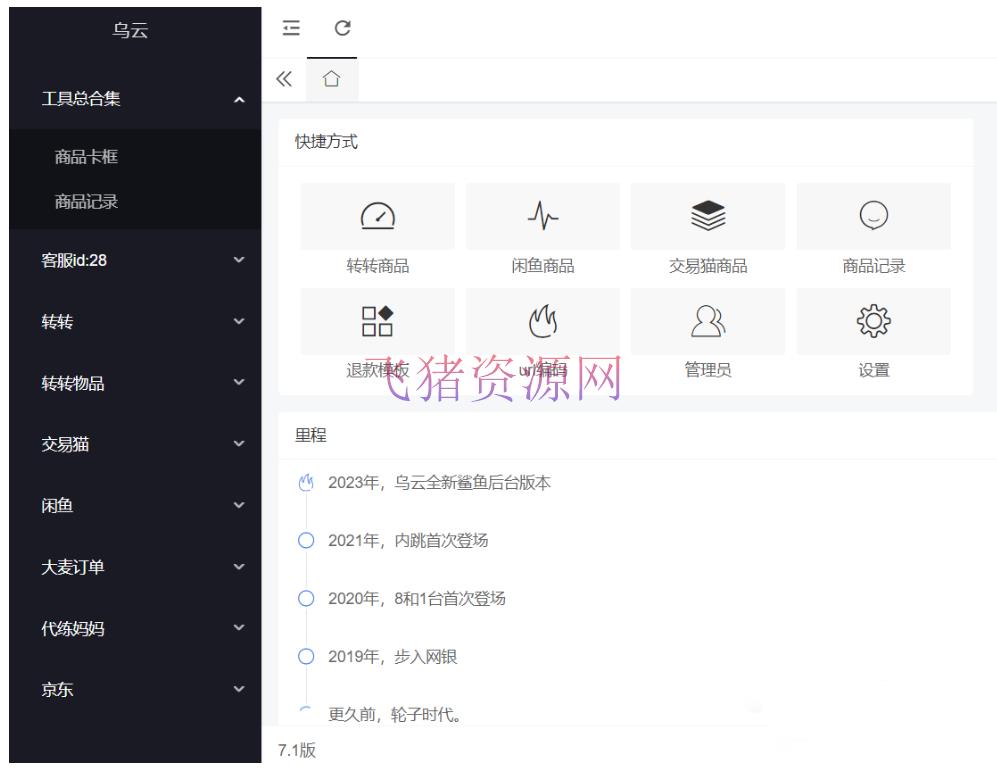Click the 大麦订单 menu label

tap(72, 567)
